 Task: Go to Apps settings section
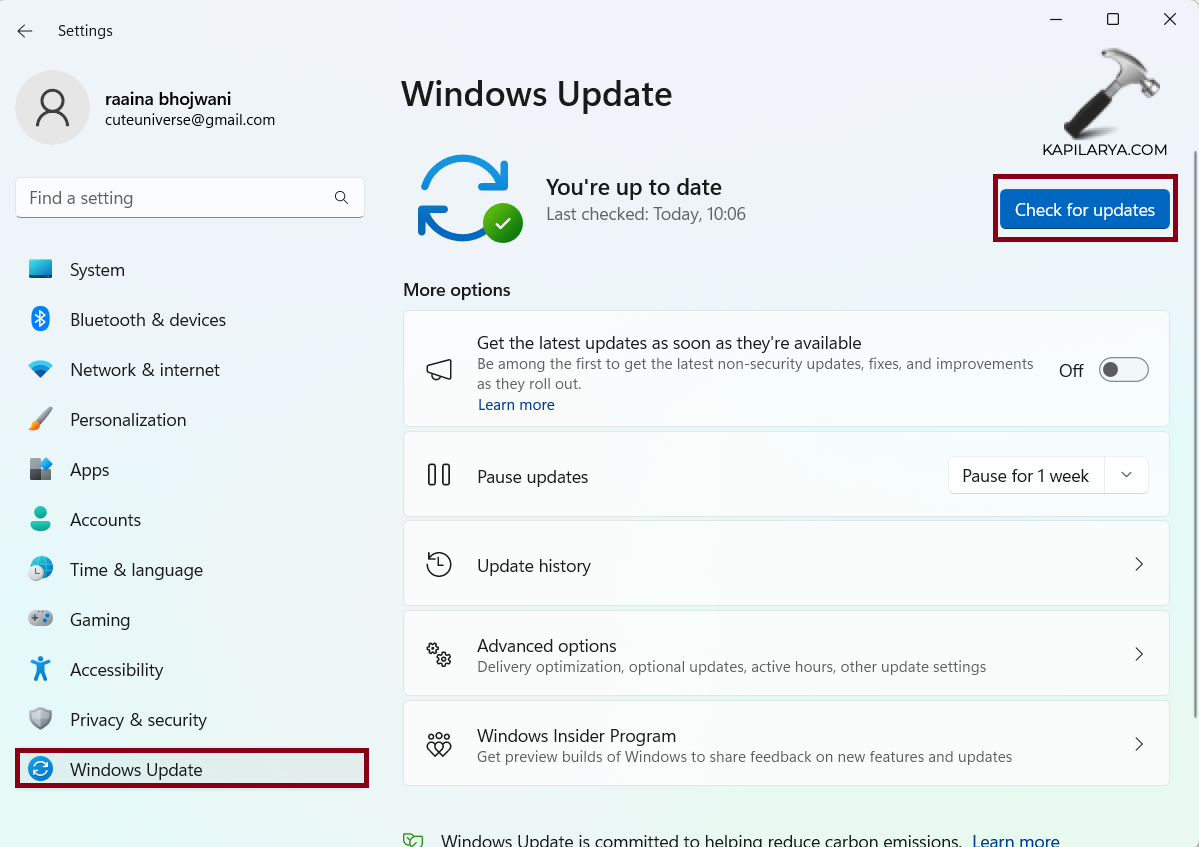(89, 470)
